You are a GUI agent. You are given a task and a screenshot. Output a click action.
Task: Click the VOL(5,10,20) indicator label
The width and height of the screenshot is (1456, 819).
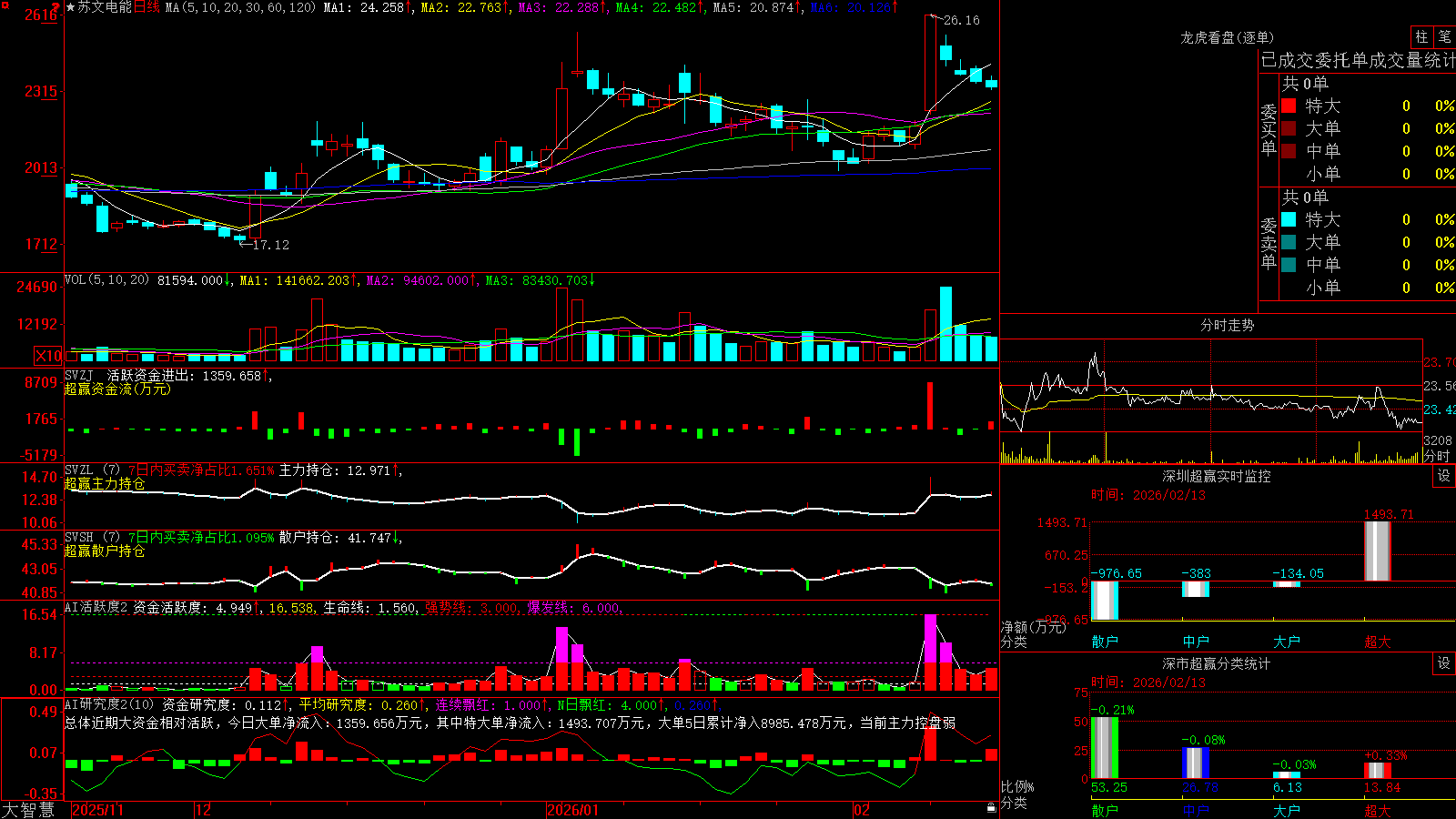pyautogui.click(x=106, y=280)
